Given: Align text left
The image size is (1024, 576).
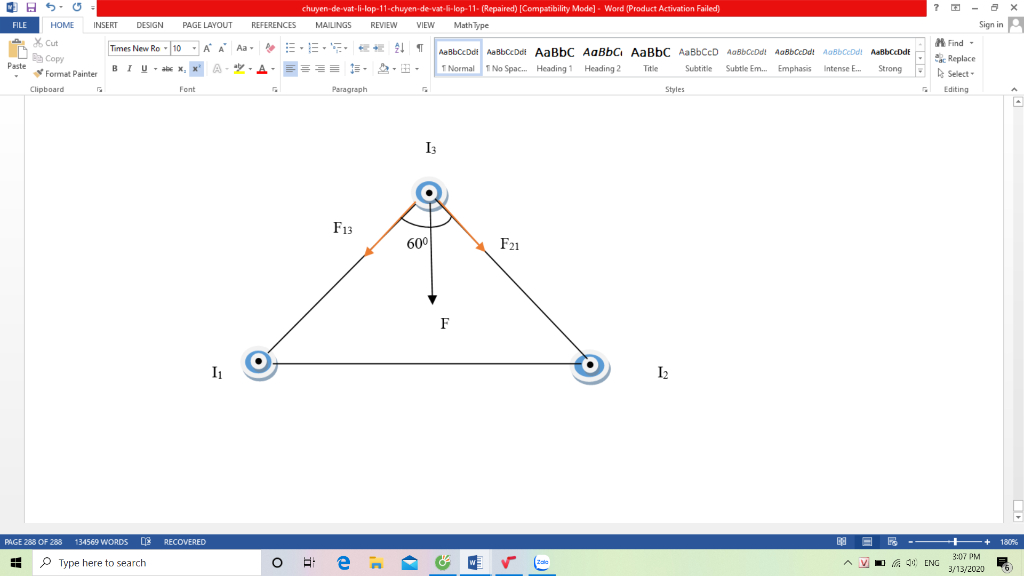Looking at the screenshot, I should click(x=291, y=69).
